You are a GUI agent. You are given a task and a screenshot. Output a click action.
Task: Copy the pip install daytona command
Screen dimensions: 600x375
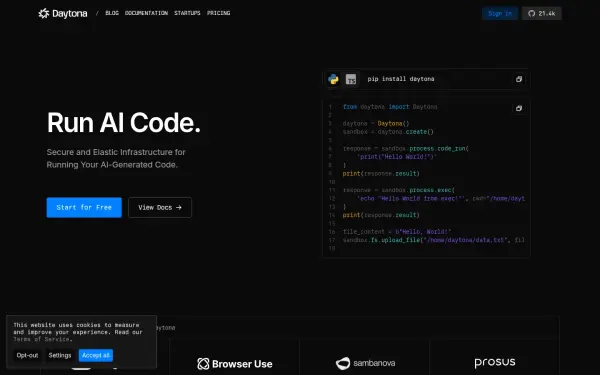(x=519, y=79)
